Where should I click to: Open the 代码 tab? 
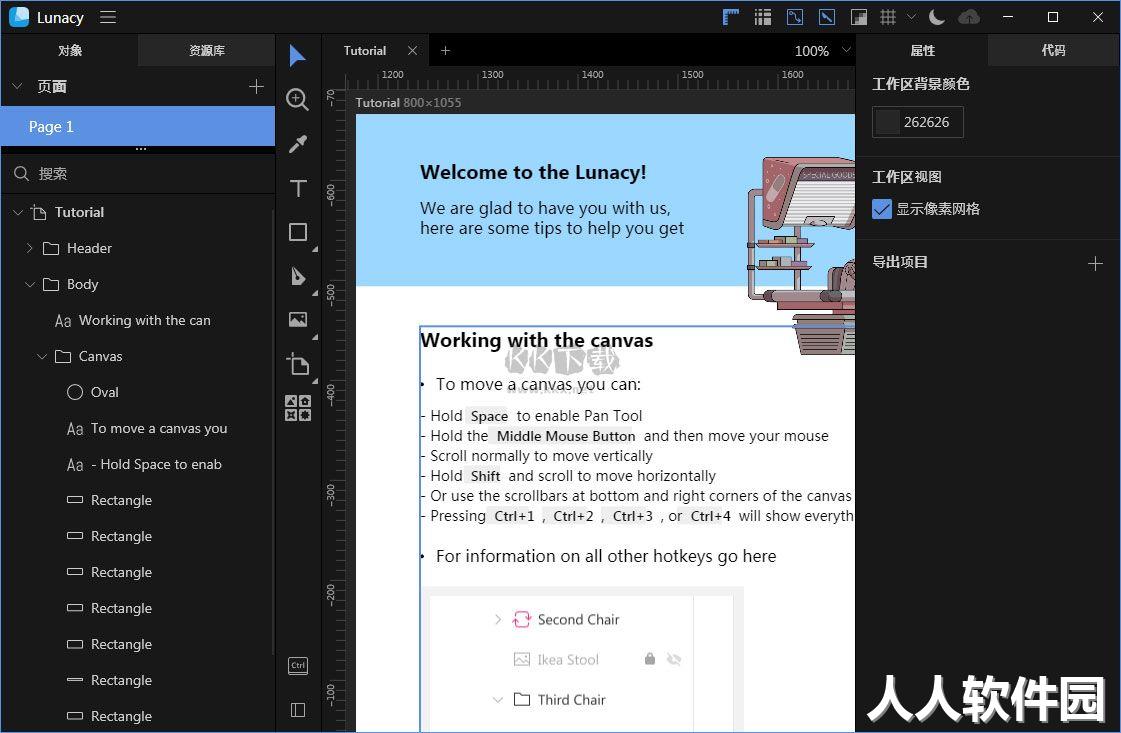1054,50
